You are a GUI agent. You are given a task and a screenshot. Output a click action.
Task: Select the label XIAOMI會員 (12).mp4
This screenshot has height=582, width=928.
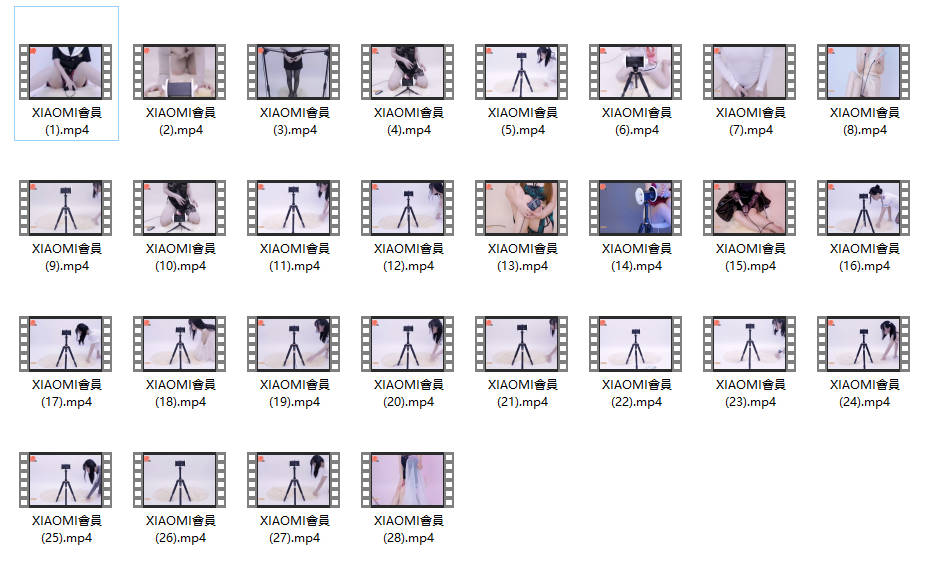coord(408,258)
